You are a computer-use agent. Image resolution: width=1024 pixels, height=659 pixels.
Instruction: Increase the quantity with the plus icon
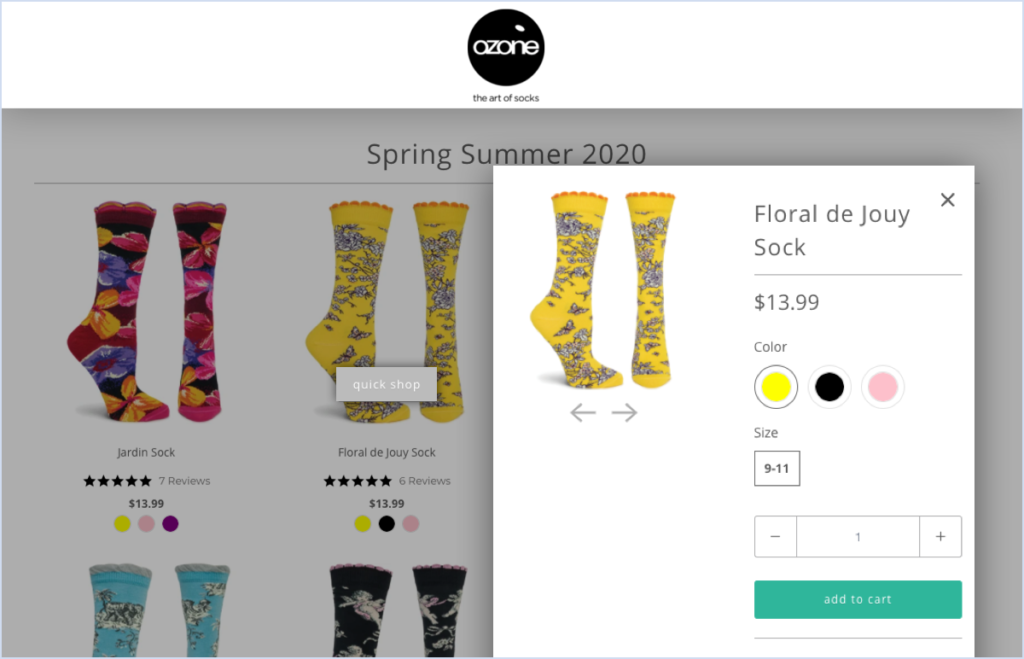[940, 536]
